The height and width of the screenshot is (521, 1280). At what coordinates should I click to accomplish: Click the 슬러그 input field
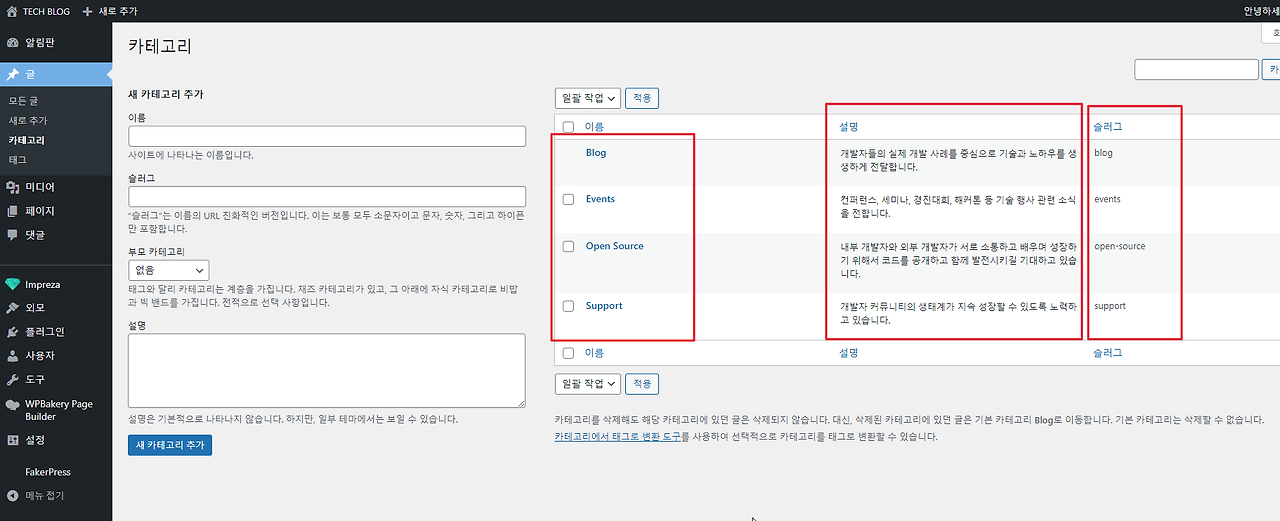327,197
